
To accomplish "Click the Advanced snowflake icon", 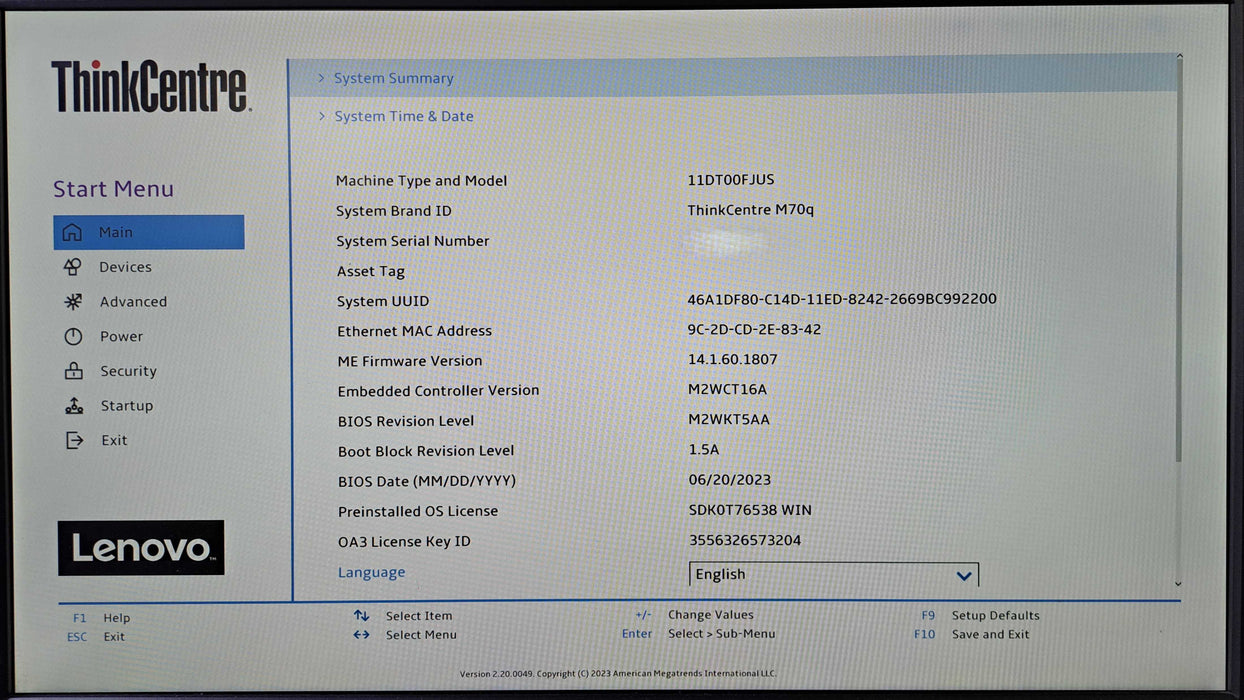I will 73,301.
